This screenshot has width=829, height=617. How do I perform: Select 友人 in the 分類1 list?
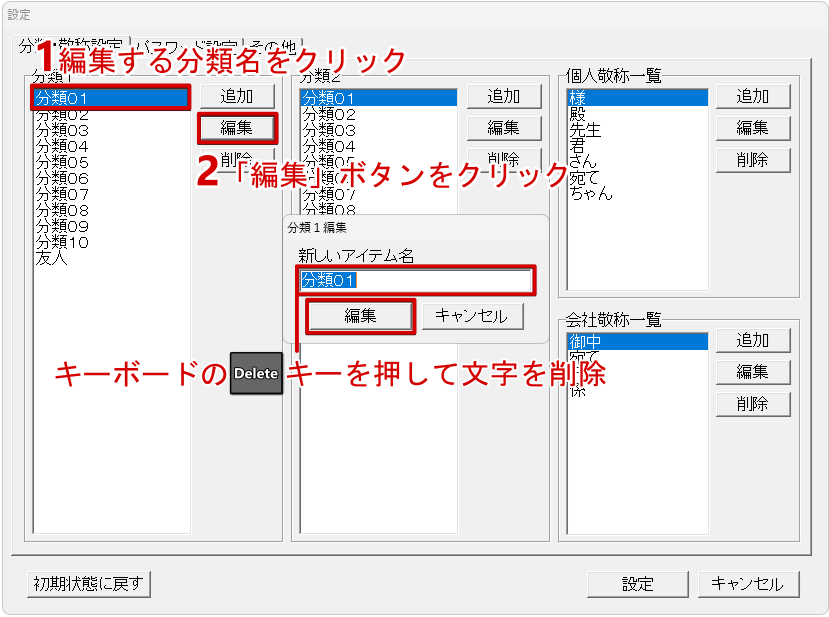[51, 259]
